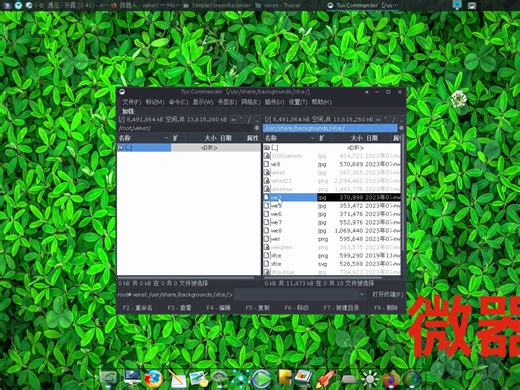Click the right panel path /usr/share/backgrounds/xfce/
The width and height of the screenshot is (520, 390).
point(330,128)
